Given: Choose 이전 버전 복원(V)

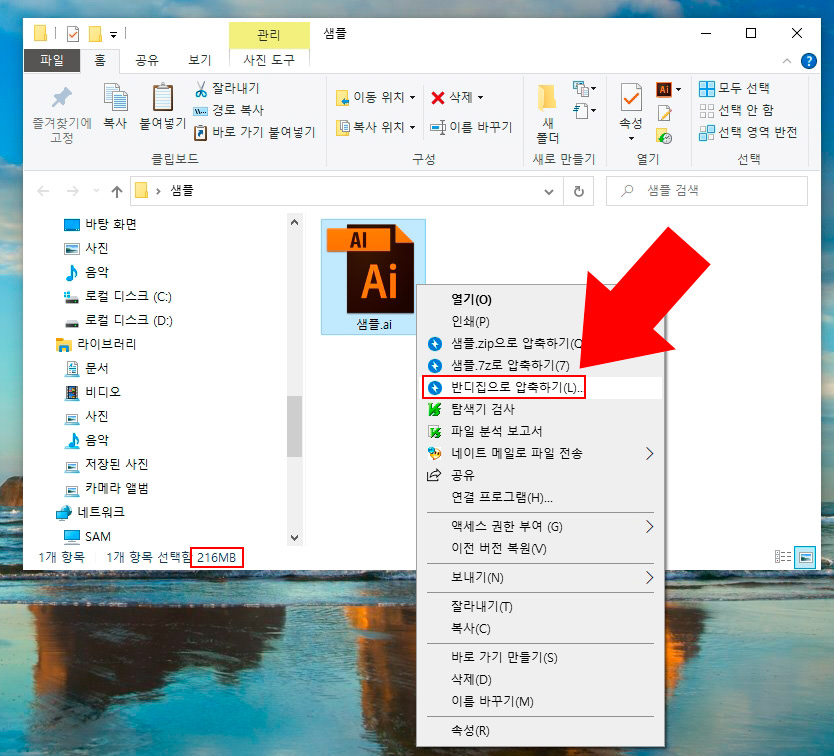Looking at the screenshot, I should [x=498, y=549].
